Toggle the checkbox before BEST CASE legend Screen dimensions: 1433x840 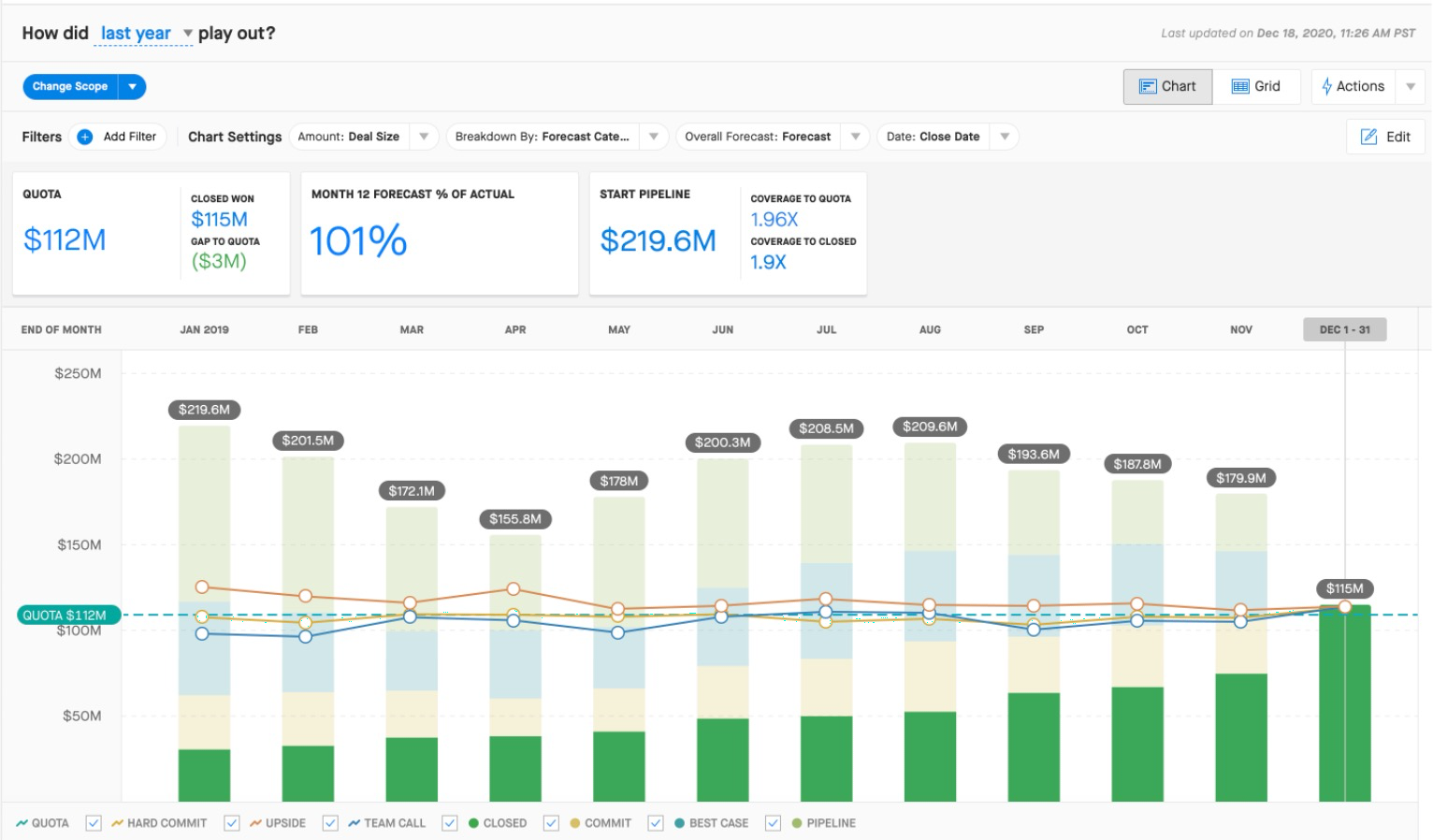pos(656,823)
